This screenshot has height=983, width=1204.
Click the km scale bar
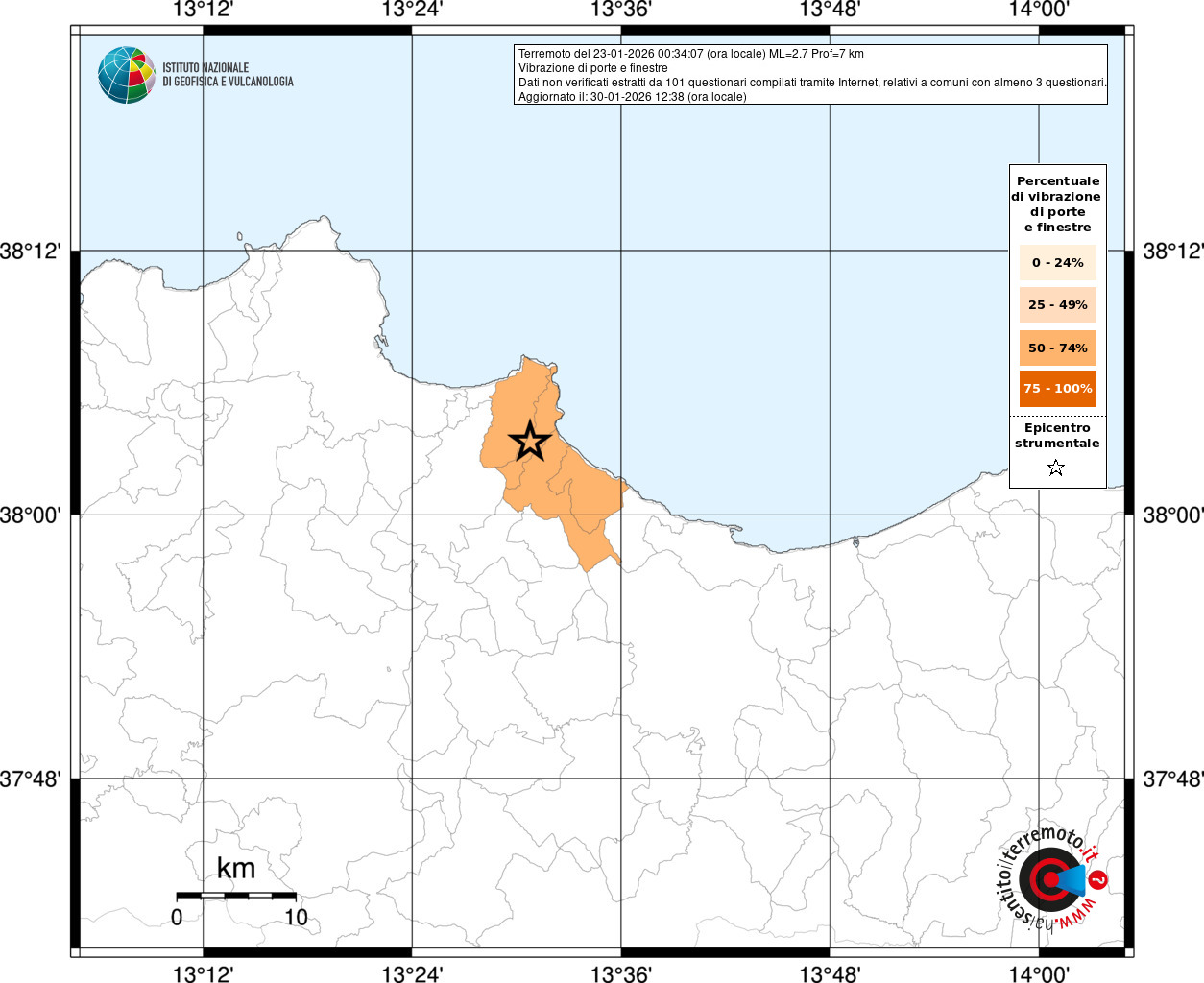coord(236,895)
